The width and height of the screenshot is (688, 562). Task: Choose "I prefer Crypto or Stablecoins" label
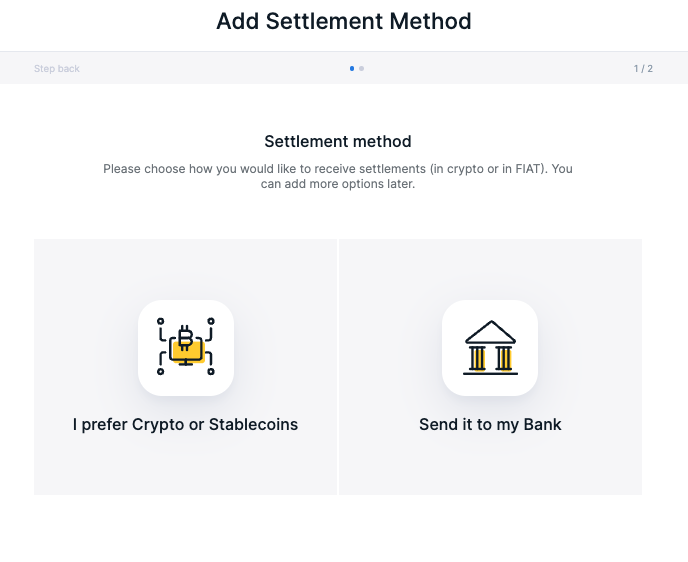coord(185,425)
